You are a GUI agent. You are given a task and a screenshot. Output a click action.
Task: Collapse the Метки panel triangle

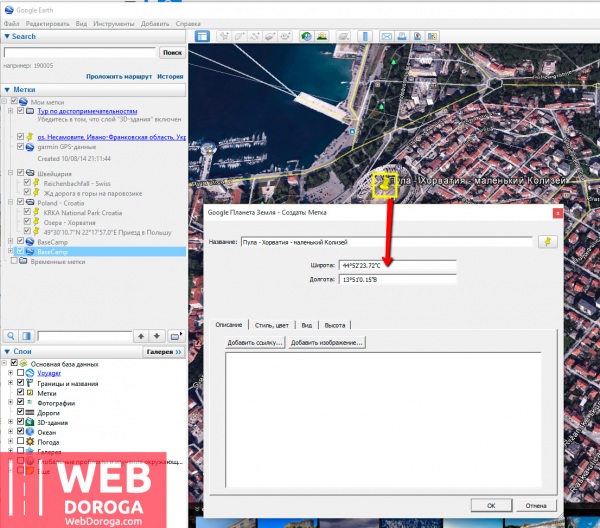7,90
